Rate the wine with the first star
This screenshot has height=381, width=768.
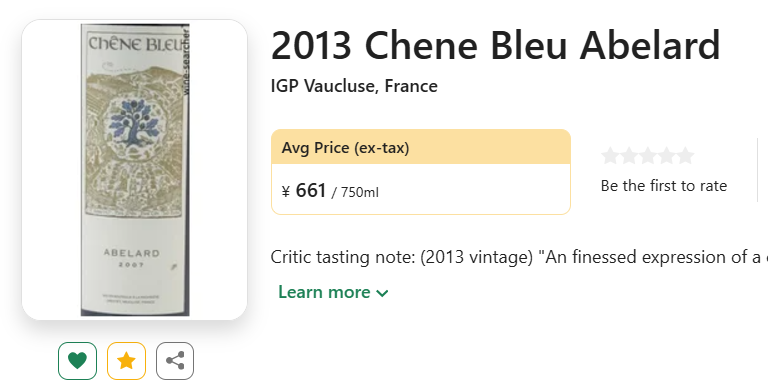tap(610, 156)
